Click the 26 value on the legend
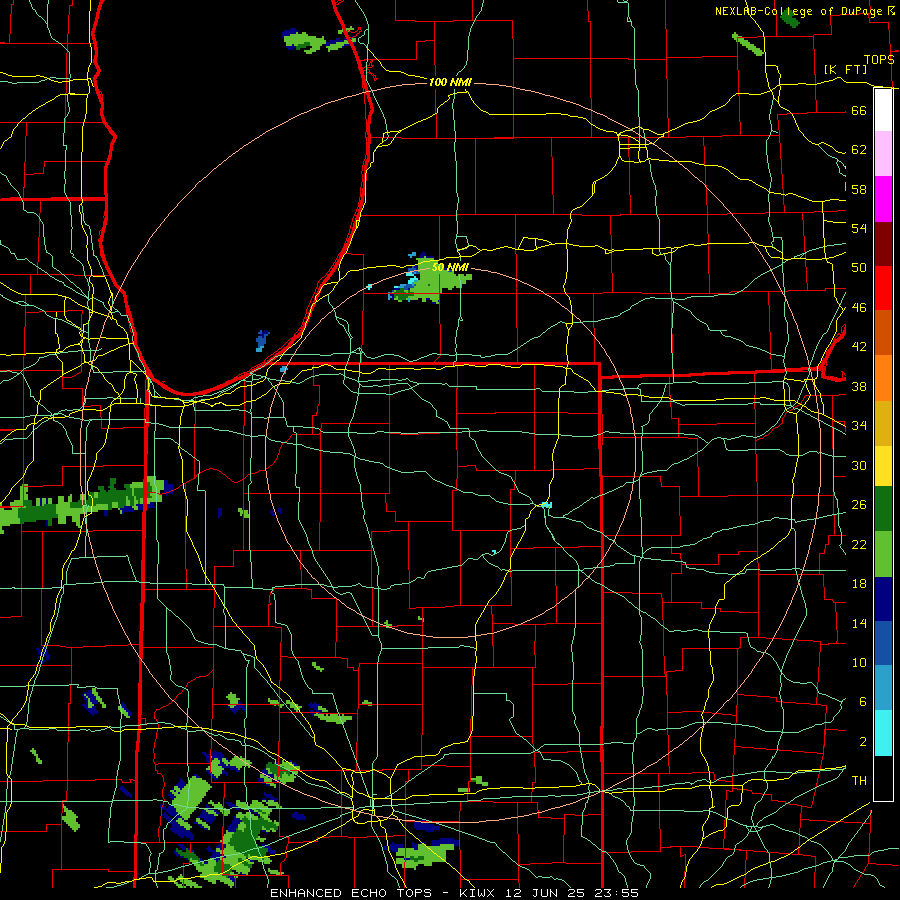Screen dimensions: 900x900 point(859,505)
